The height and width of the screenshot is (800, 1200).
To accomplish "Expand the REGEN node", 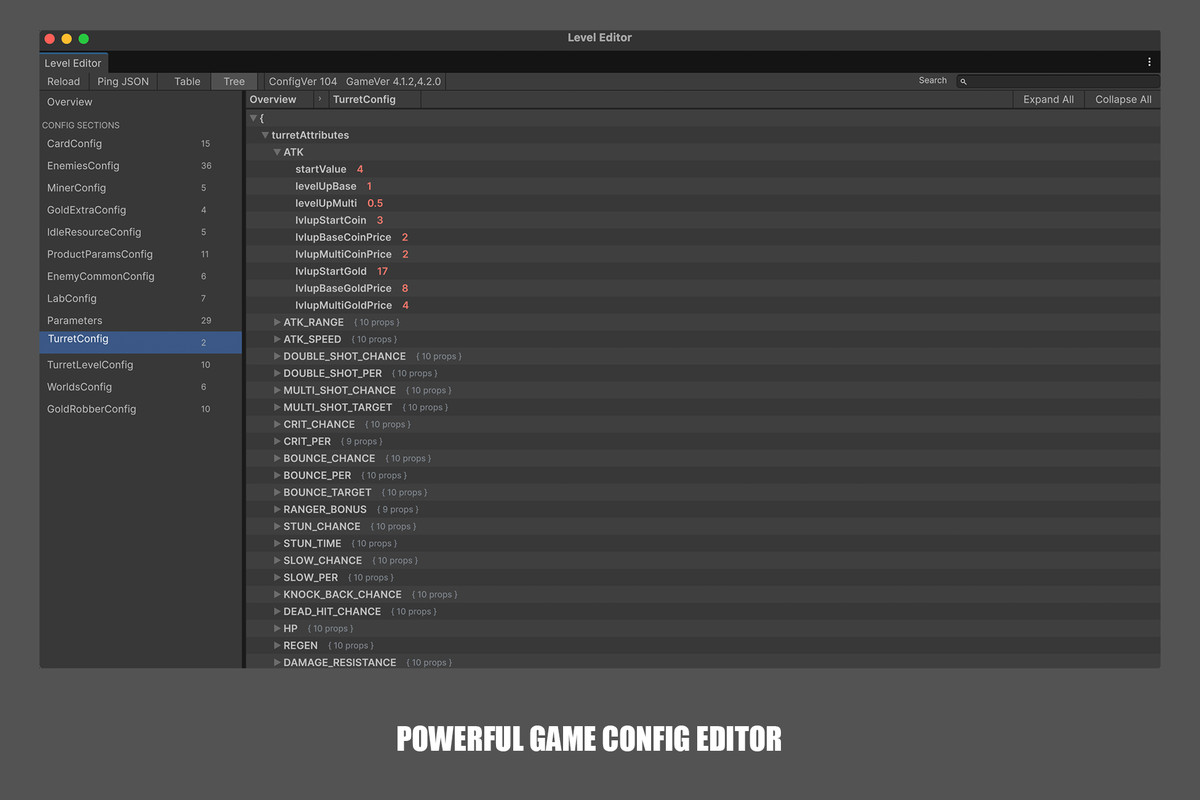I will coord(278,645).
